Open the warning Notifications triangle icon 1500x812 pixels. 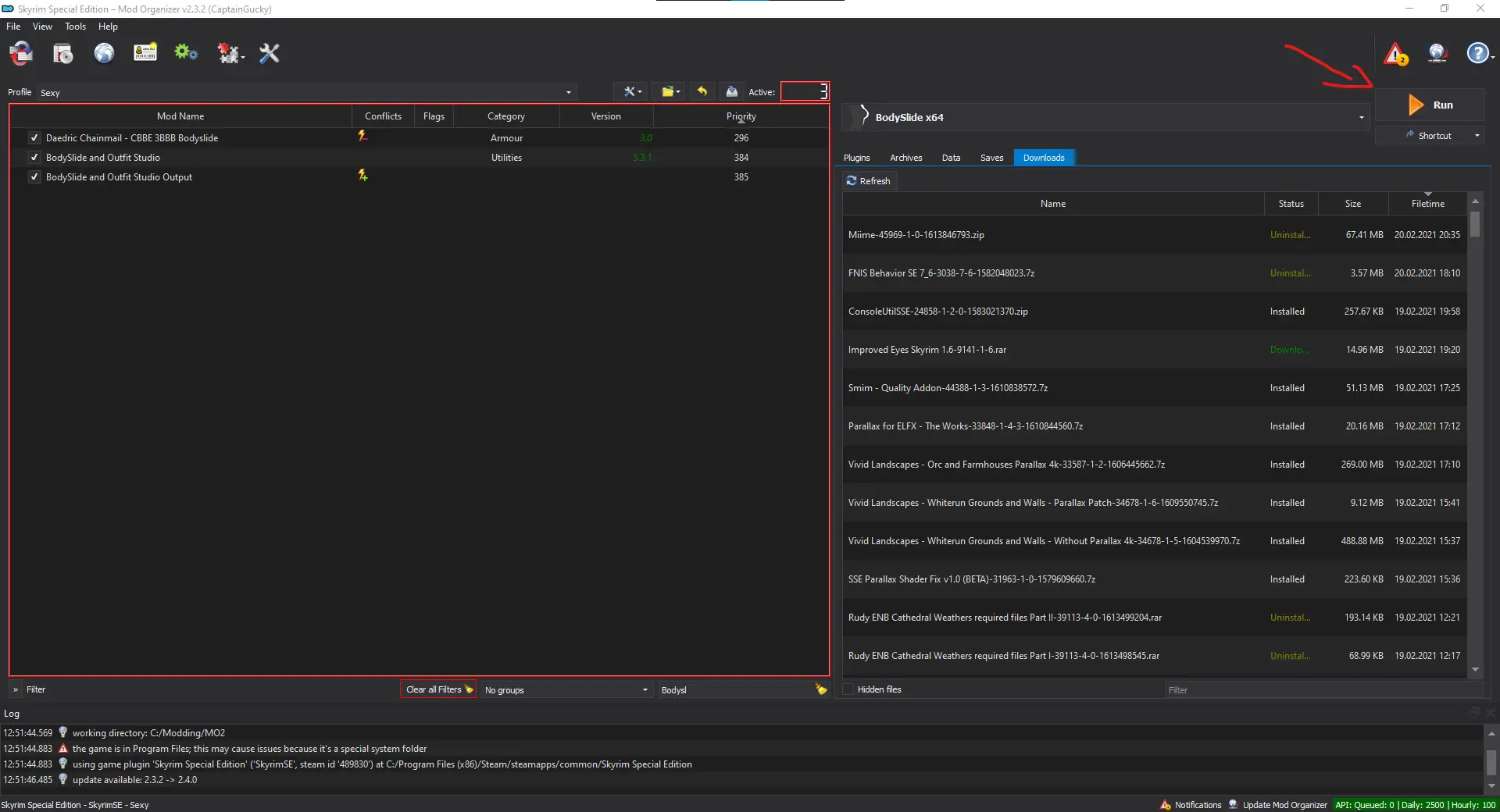(x=1396, y=54)
